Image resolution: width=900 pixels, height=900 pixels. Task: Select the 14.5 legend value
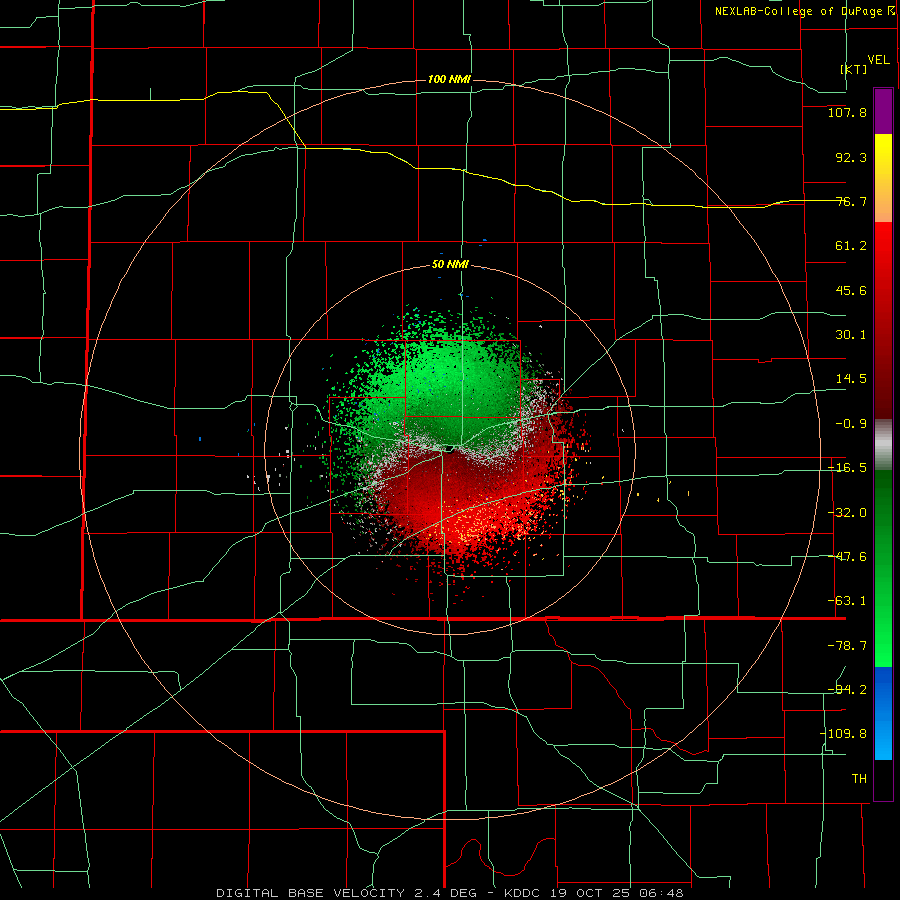click(x=851, y=379)
